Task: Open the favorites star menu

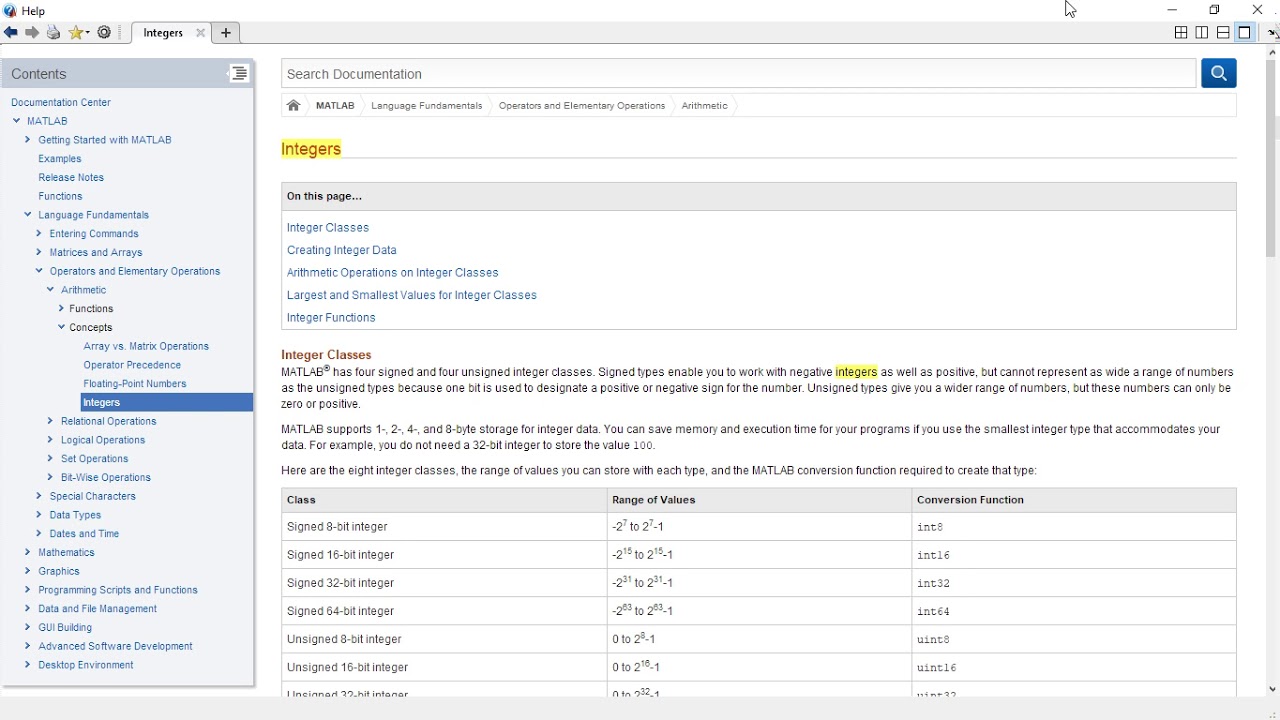Action: 79,33
